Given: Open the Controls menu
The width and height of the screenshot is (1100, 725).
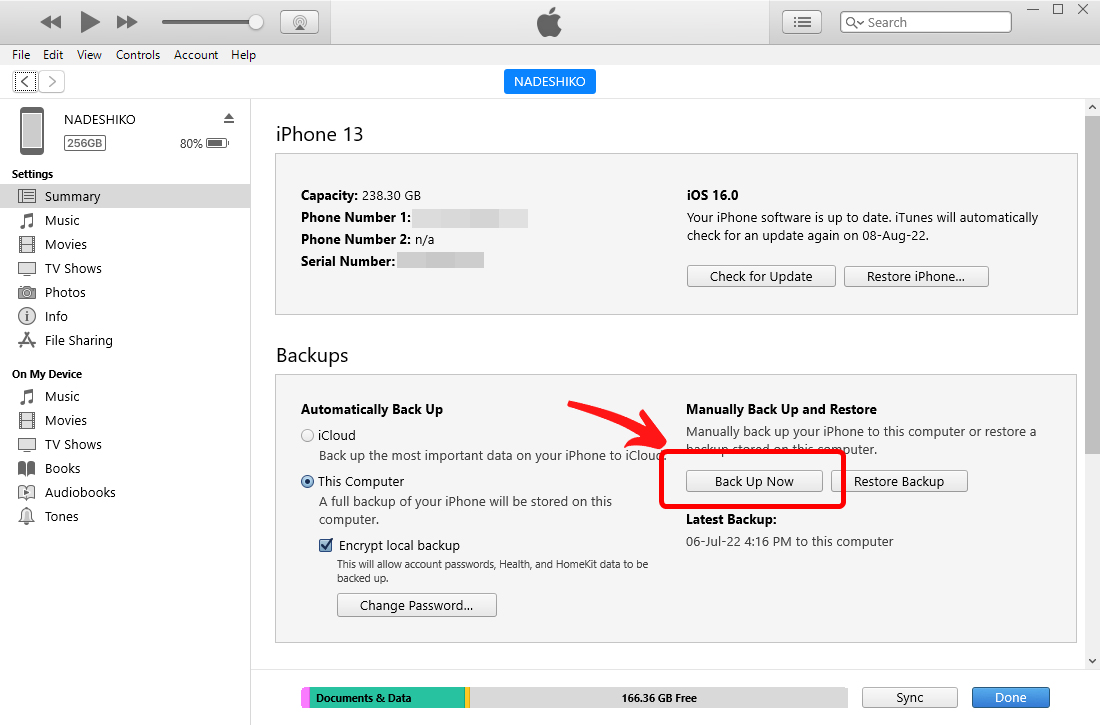Looking at the screenshot, I should coord(138,55).
